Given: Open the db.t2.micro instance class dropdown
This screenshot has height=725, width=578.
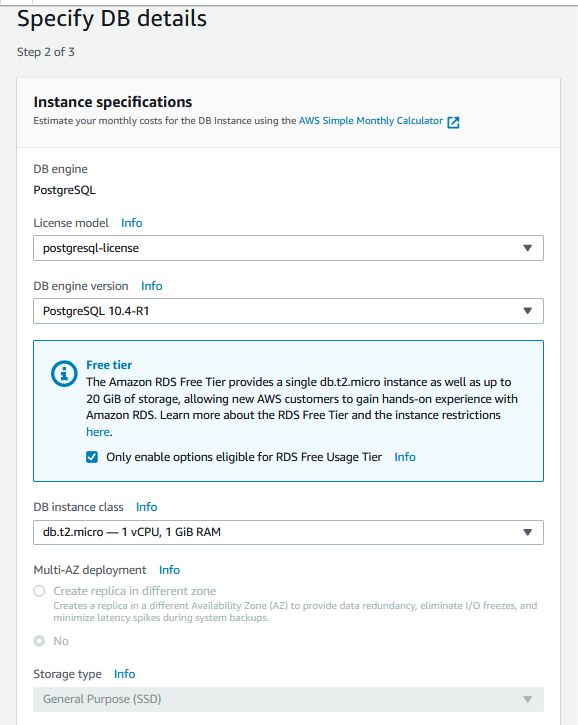Looking at the screenshot, I should coord(288,532).
